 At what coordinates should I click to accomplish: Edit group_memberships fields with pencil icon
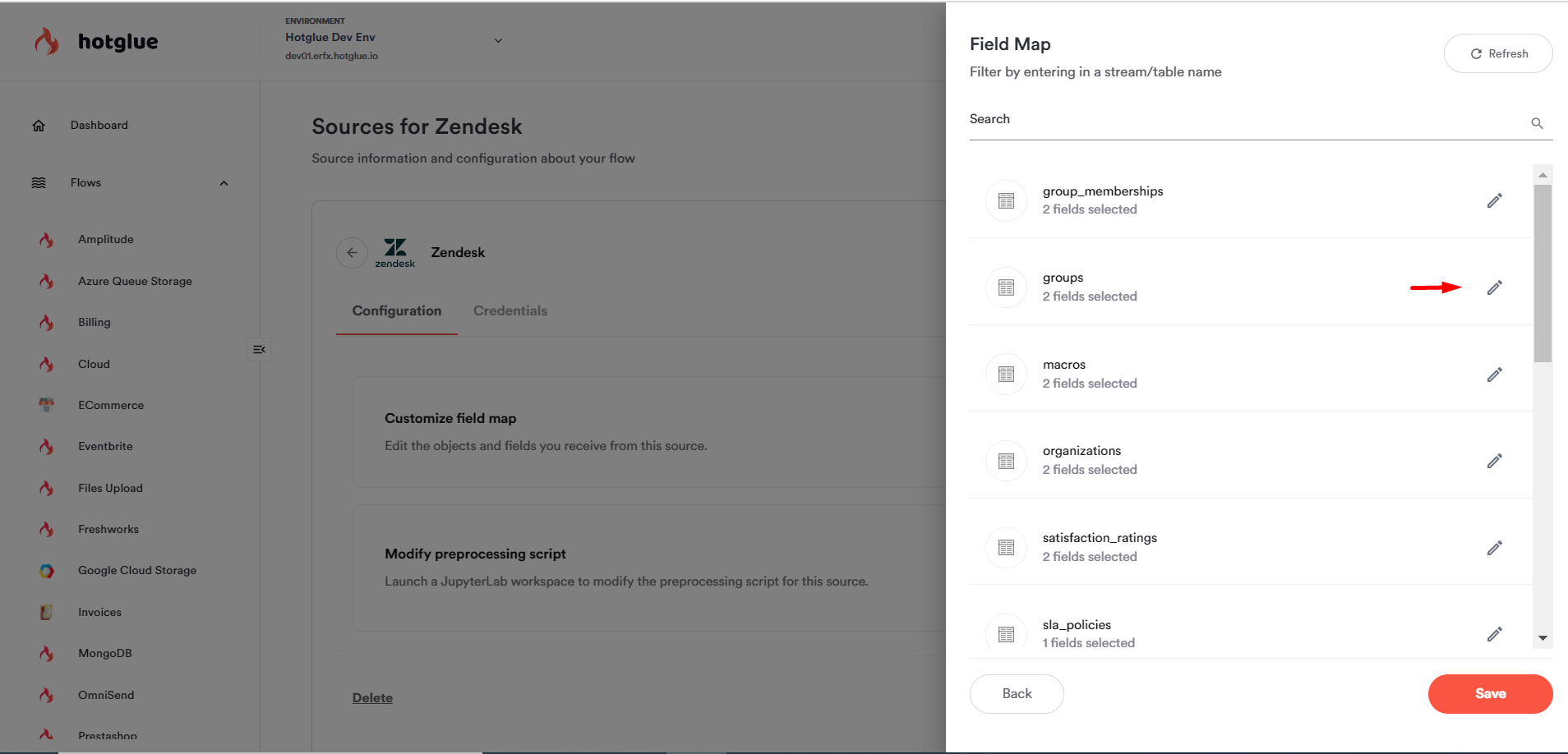pos(1494,200)
